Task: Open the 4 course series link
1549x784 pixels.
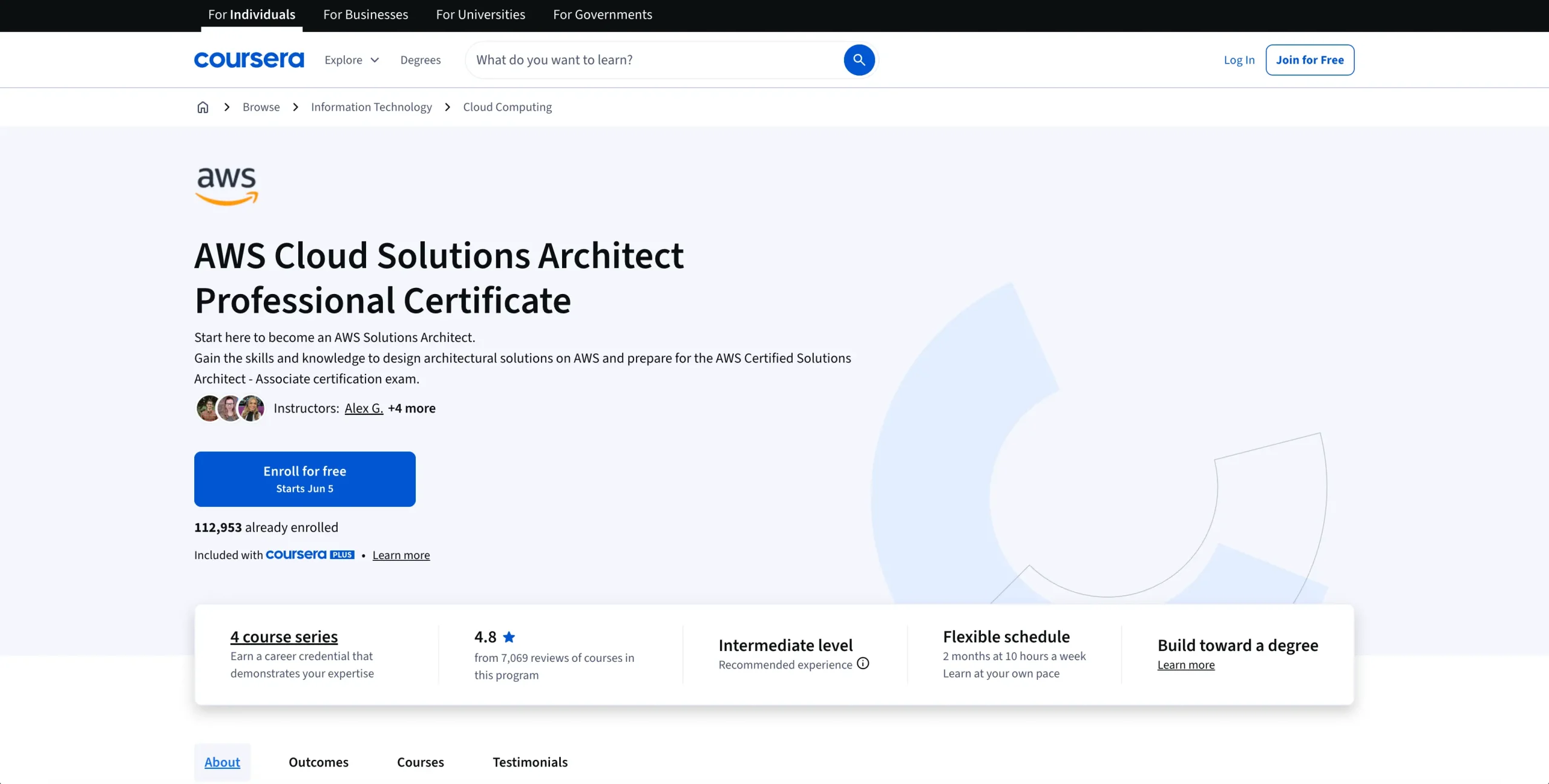Action: click(284, 637)
